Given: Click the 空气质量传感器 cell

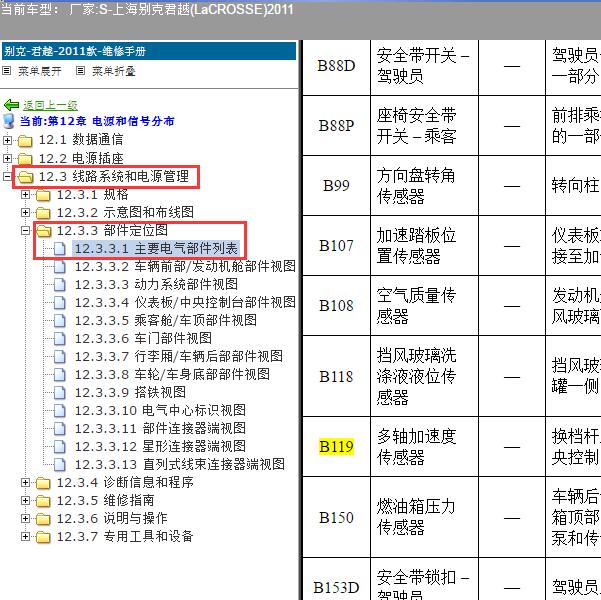Looking at the screenshot, I should click(x=424, y=306).
